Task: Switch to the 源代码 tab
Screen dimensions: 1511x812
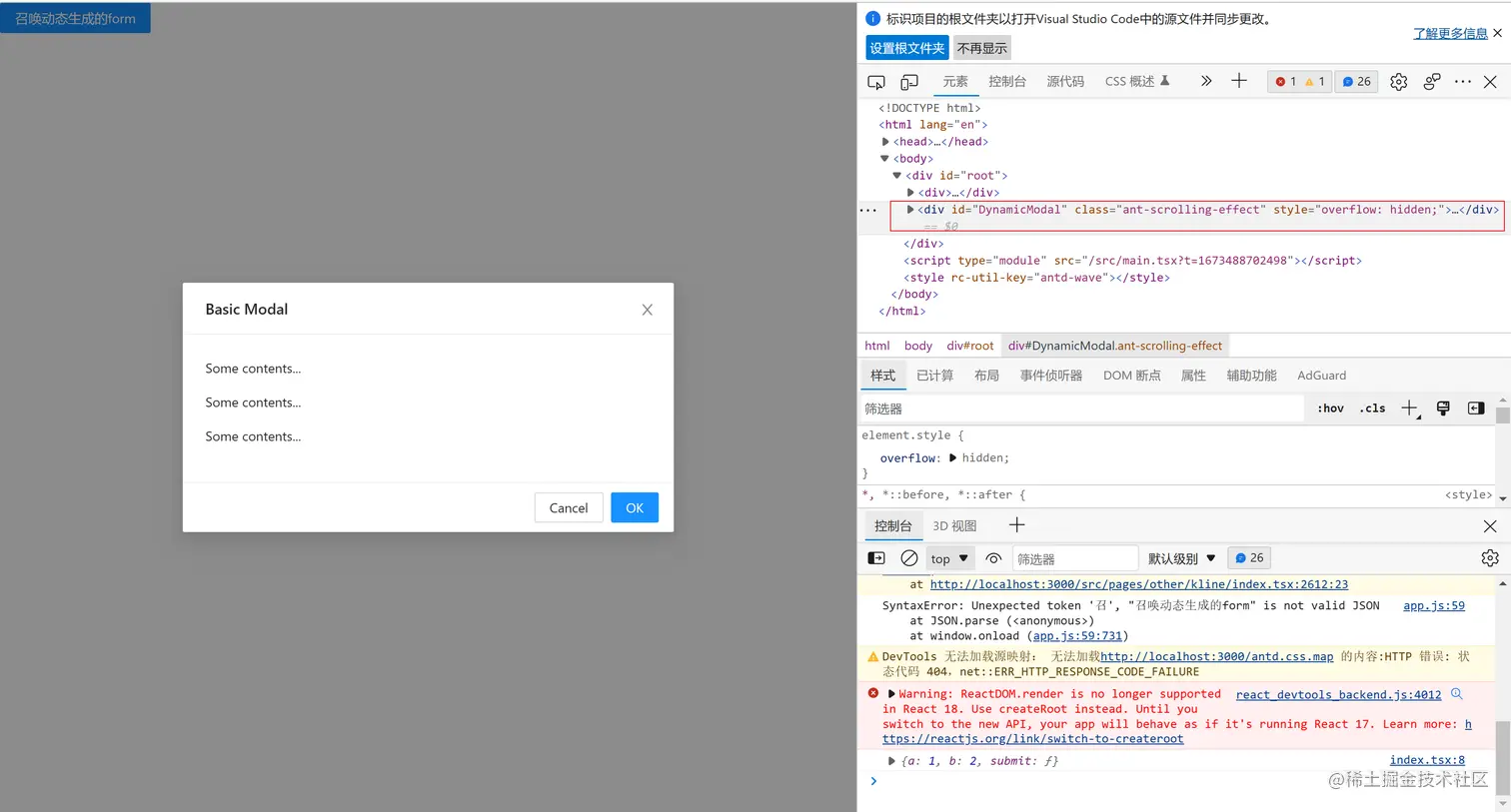Action: tap(1065, 82)
